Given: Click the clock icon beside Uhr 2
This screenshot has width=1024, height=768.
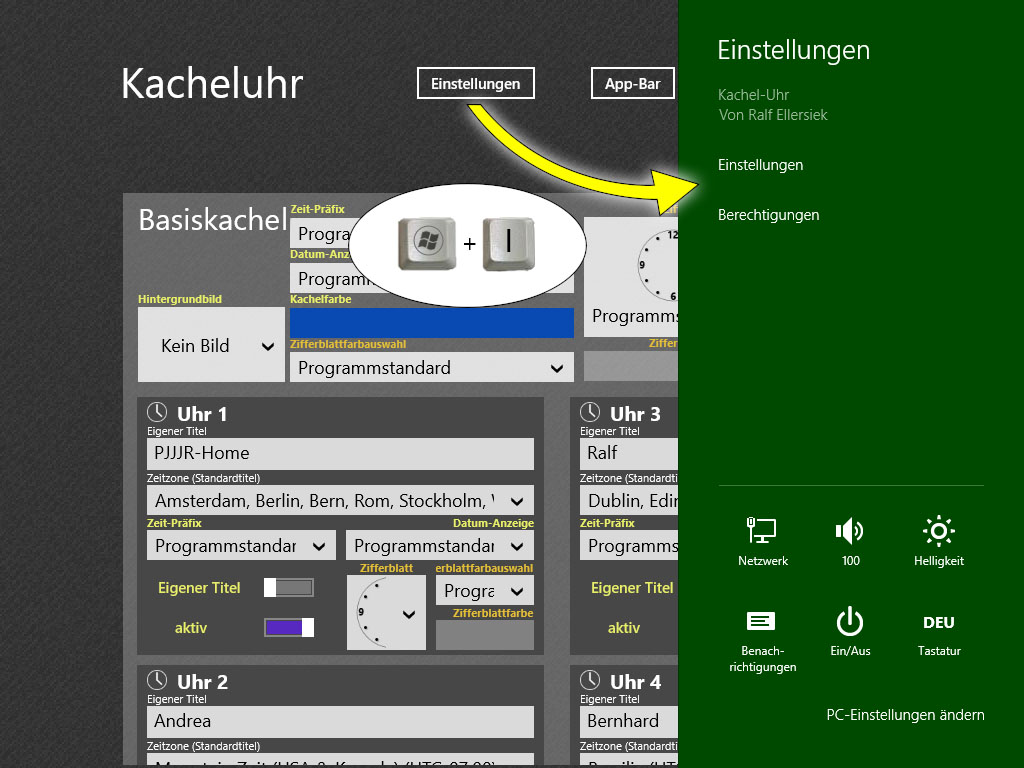Looking at the screenshot, I should coord(157,681).
